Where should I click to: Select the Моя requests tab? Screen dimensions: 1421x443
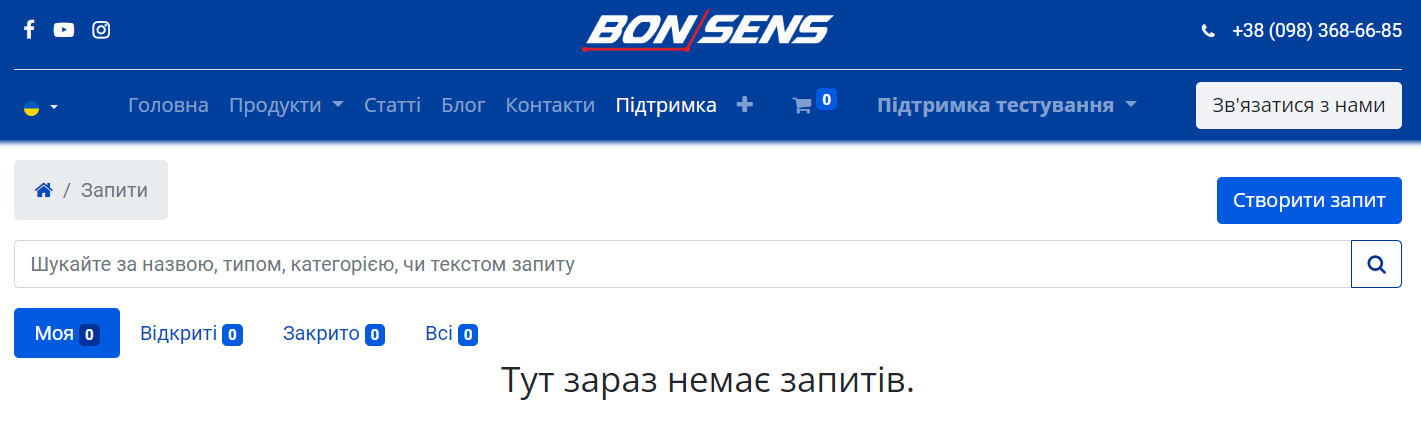coord(66,333)
